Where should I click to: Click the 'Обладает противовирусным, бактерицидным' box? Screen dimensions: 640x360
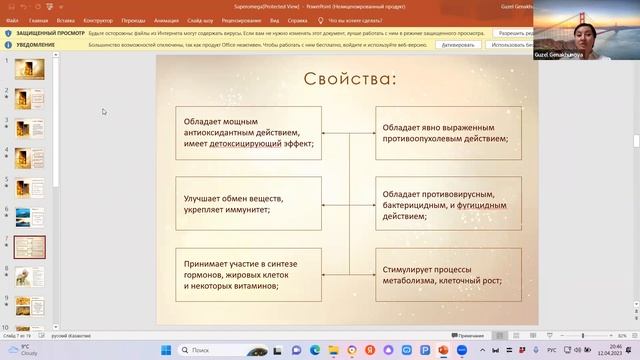(x=448, y=203)
